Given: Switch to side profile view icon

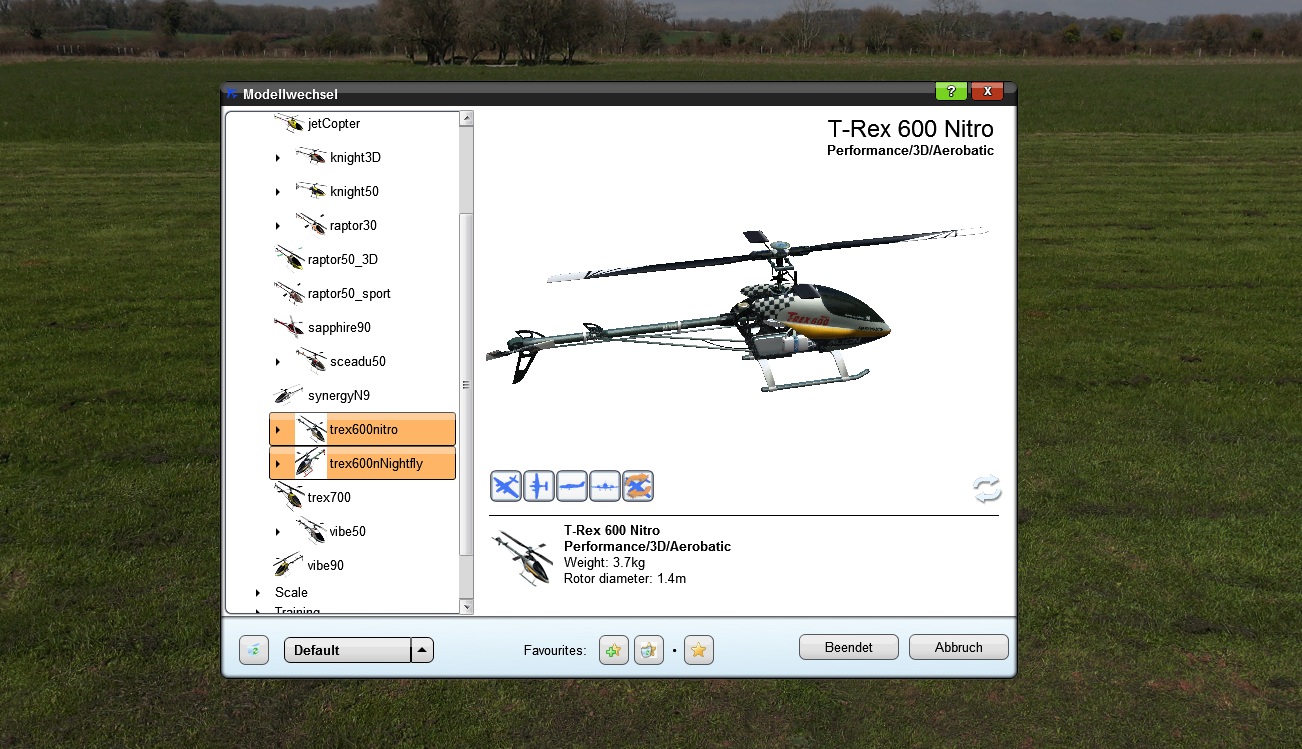Looking at the screenshot, I should pyautogui.click(x=572, y=486).
